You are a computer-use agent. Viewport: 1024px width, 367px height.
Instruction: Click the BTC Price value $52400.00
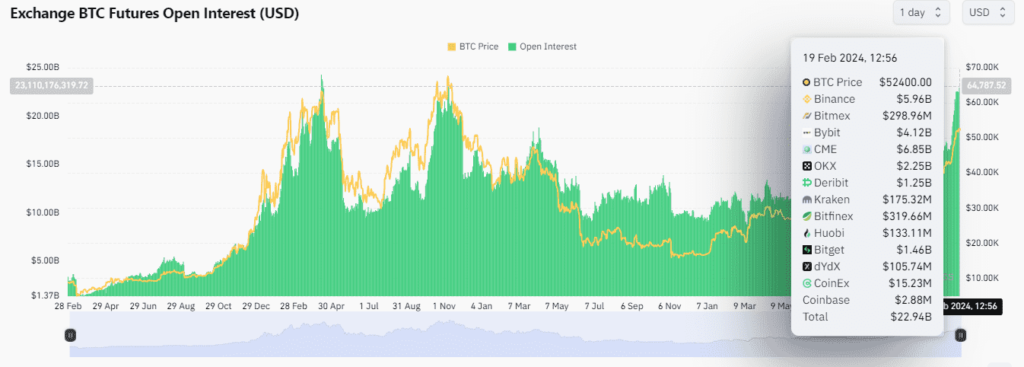pos(904,82)
